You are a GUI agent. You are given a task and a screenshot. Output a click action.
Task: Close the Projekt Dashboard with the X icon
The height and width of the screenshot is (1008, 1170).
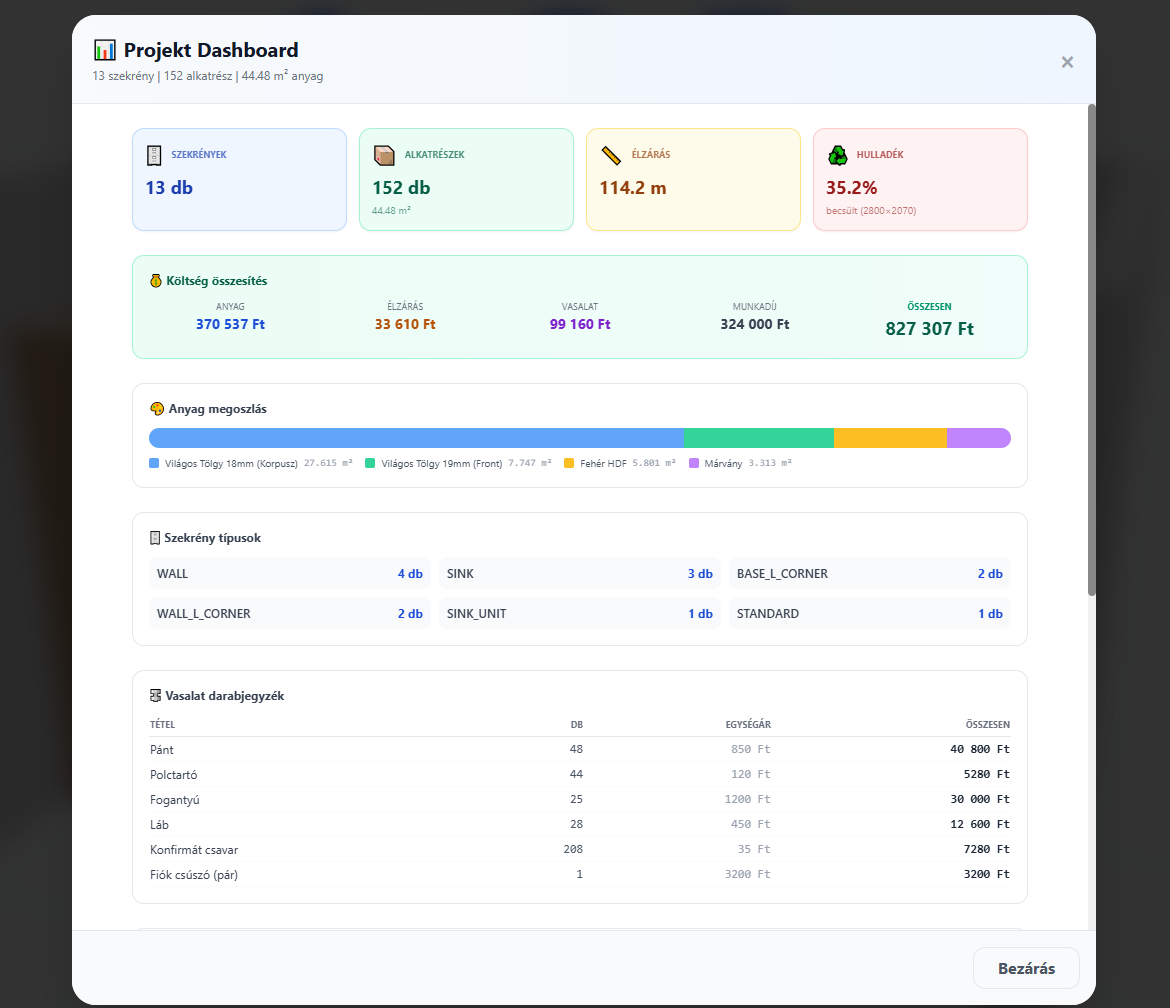[x=1067, y=62]
